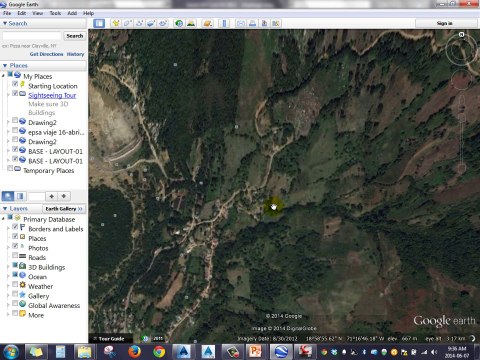Click the Look compass ring control
Screen dimensions: 480x360
click(462, 49)
